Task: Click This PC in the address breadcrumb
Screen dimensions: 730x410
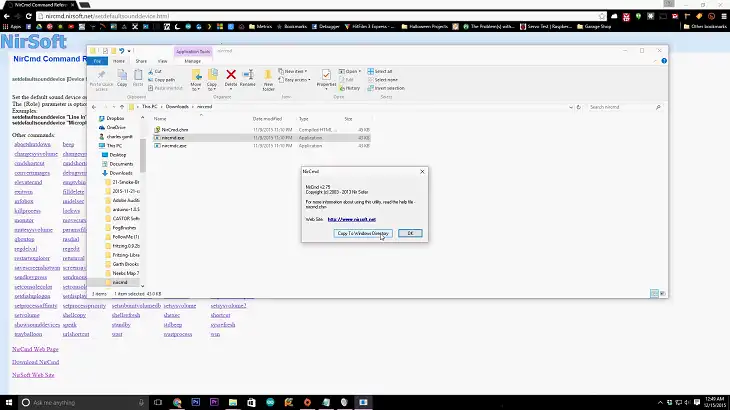Action: pos(149,107)
